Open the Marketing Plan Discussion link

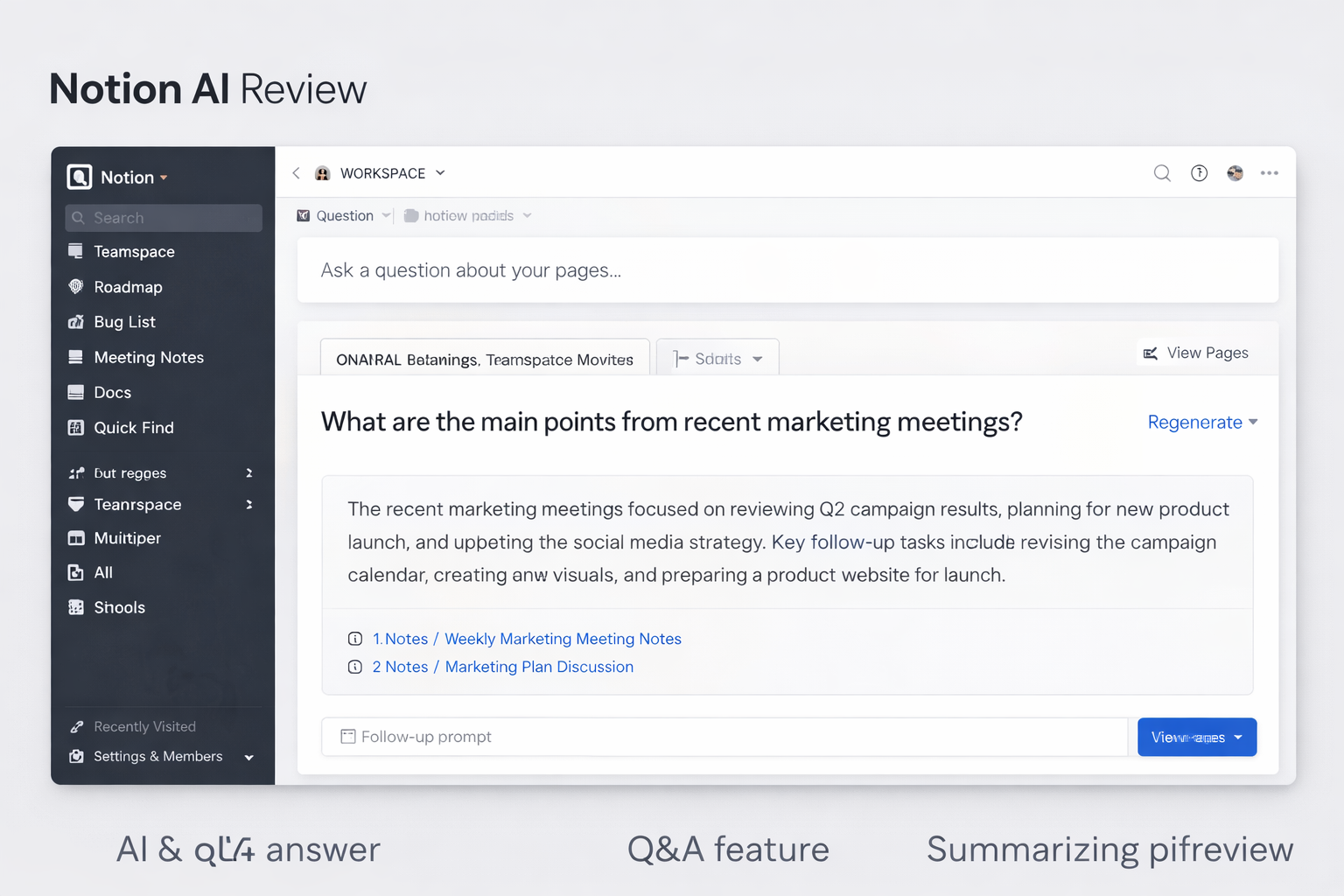click(x=539, y=667)
